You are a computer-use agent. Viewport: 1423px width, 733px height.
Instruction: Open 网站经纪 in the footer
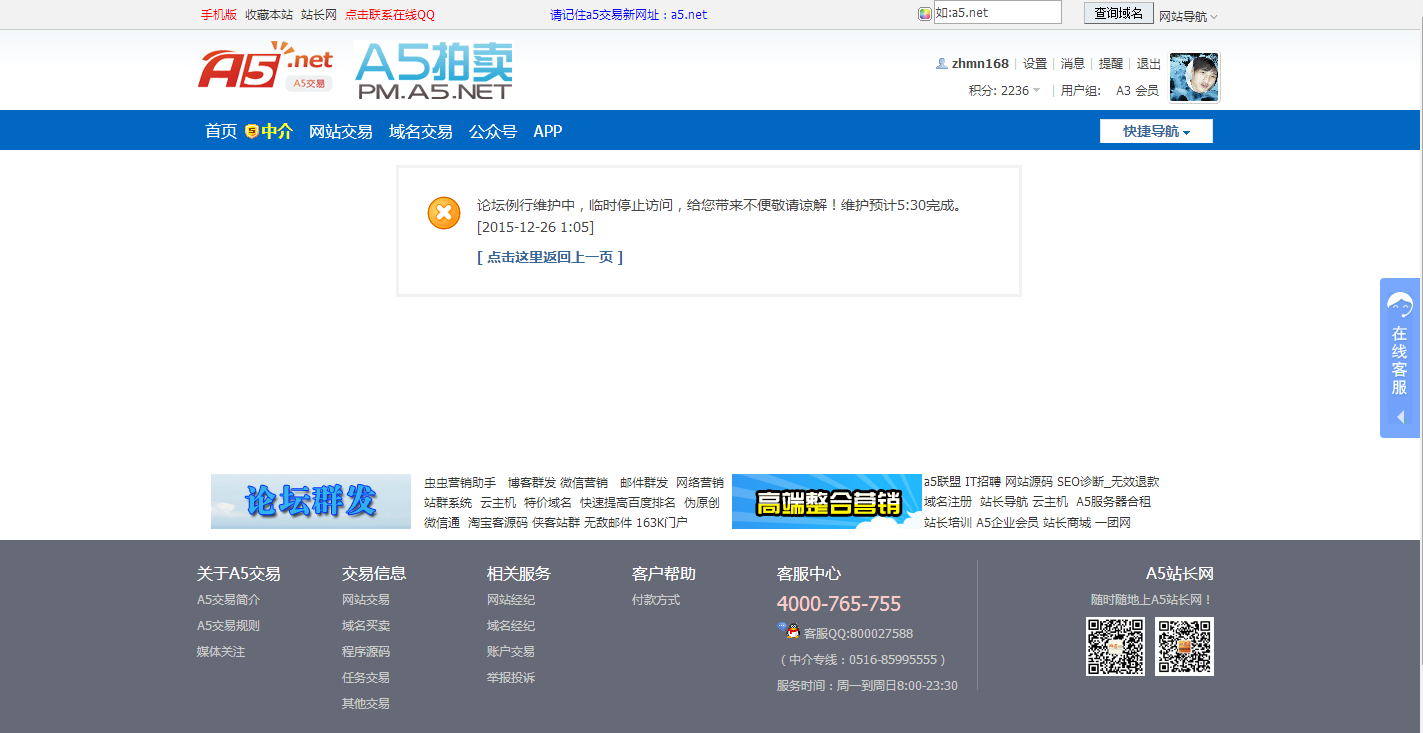(511, 600)
